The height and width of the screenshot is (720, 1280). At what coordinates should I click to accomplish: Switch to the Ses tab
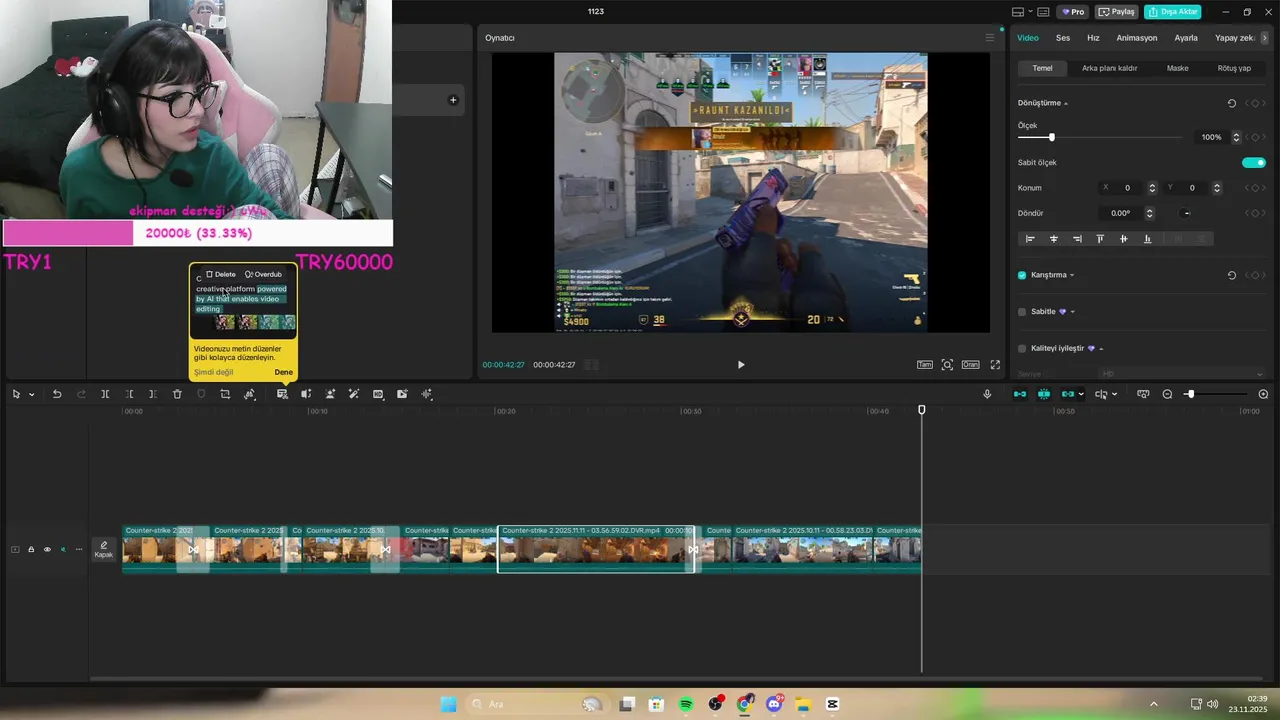[1063, 38]
